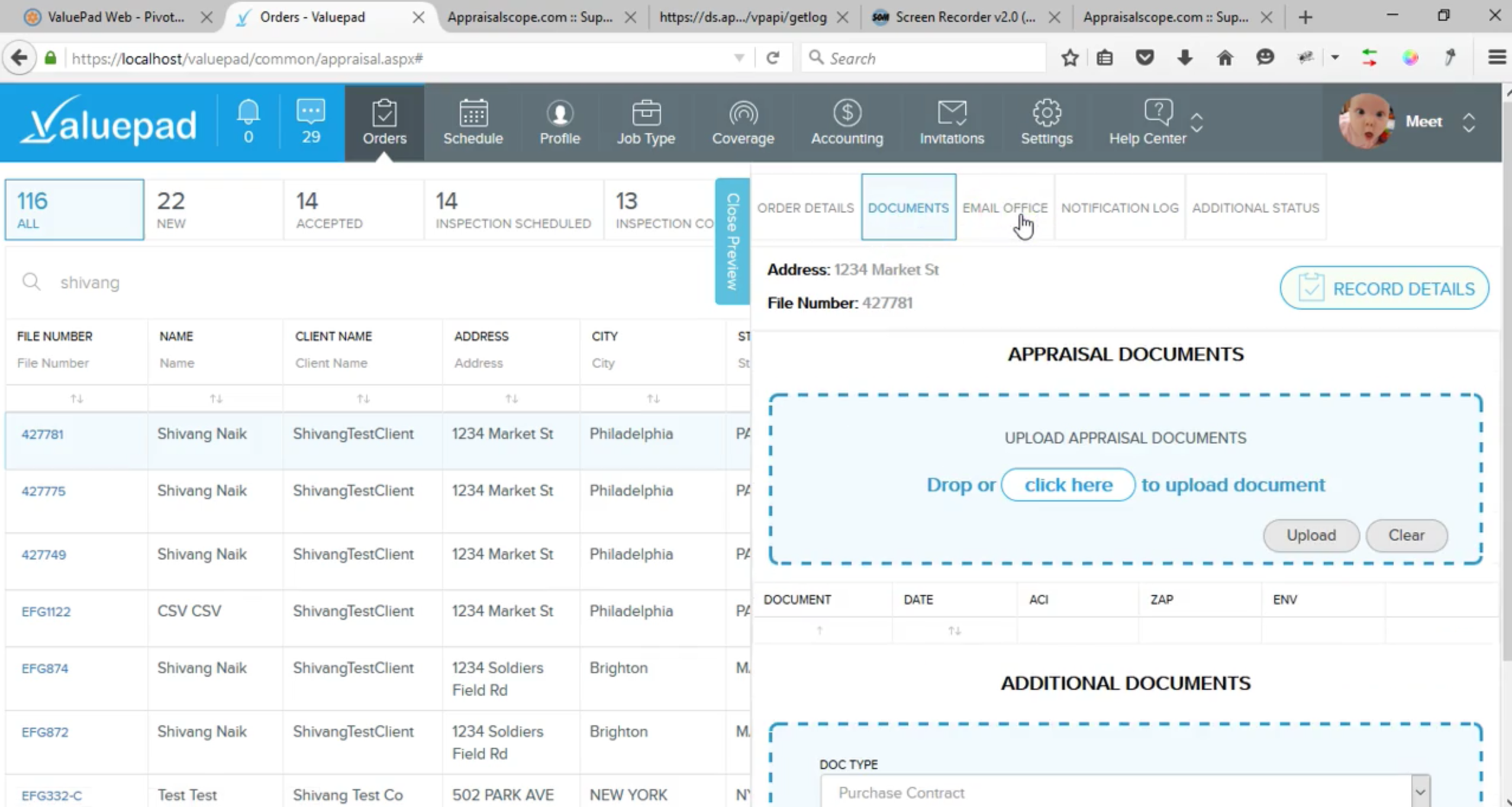Click the browser page reload icon
This screenshot has width=1512, height=807.
coord(772,58)
